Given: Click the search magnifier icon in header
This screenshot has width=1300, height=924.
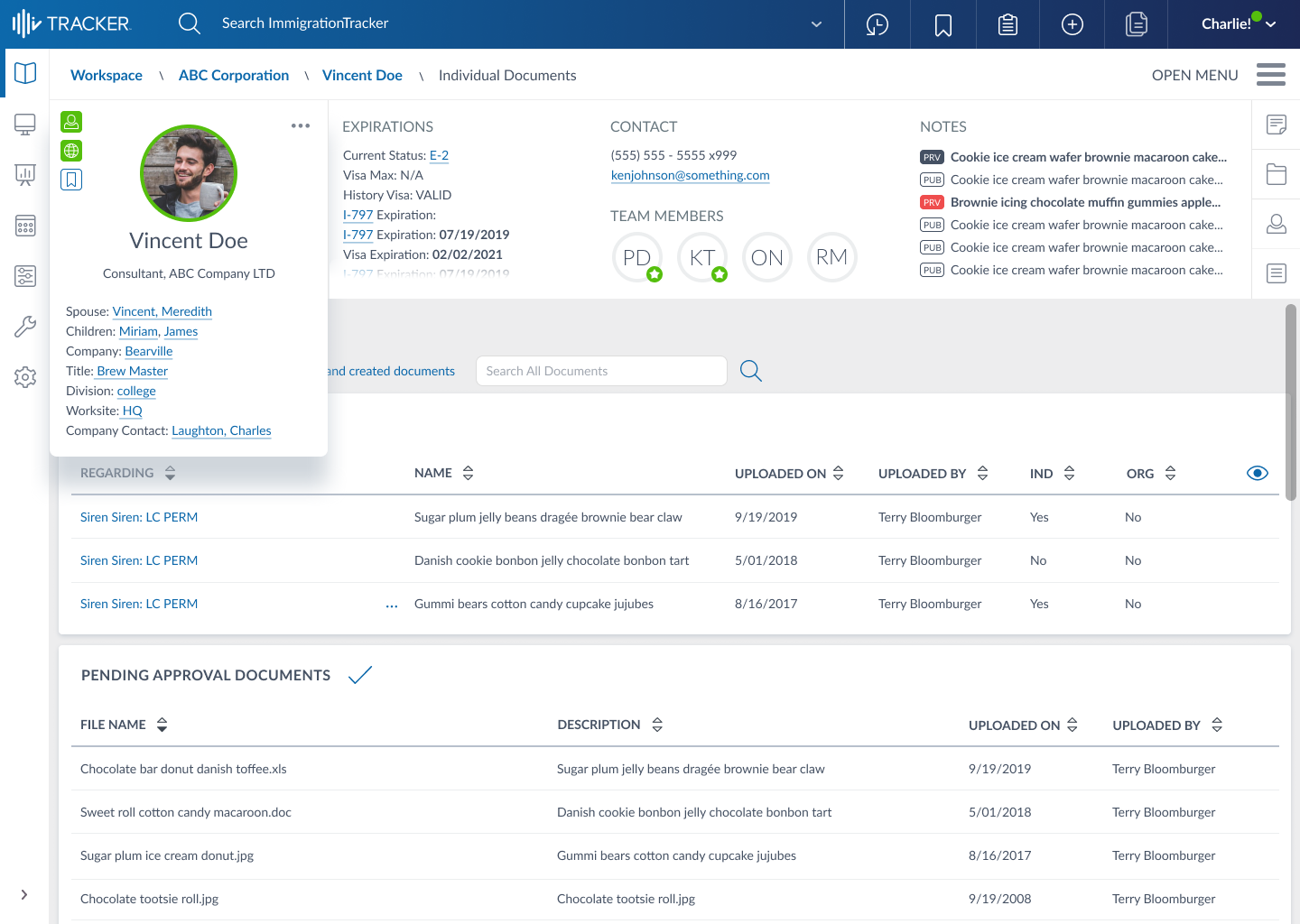Looking at the screenshot, I should [x=190, y=23].
